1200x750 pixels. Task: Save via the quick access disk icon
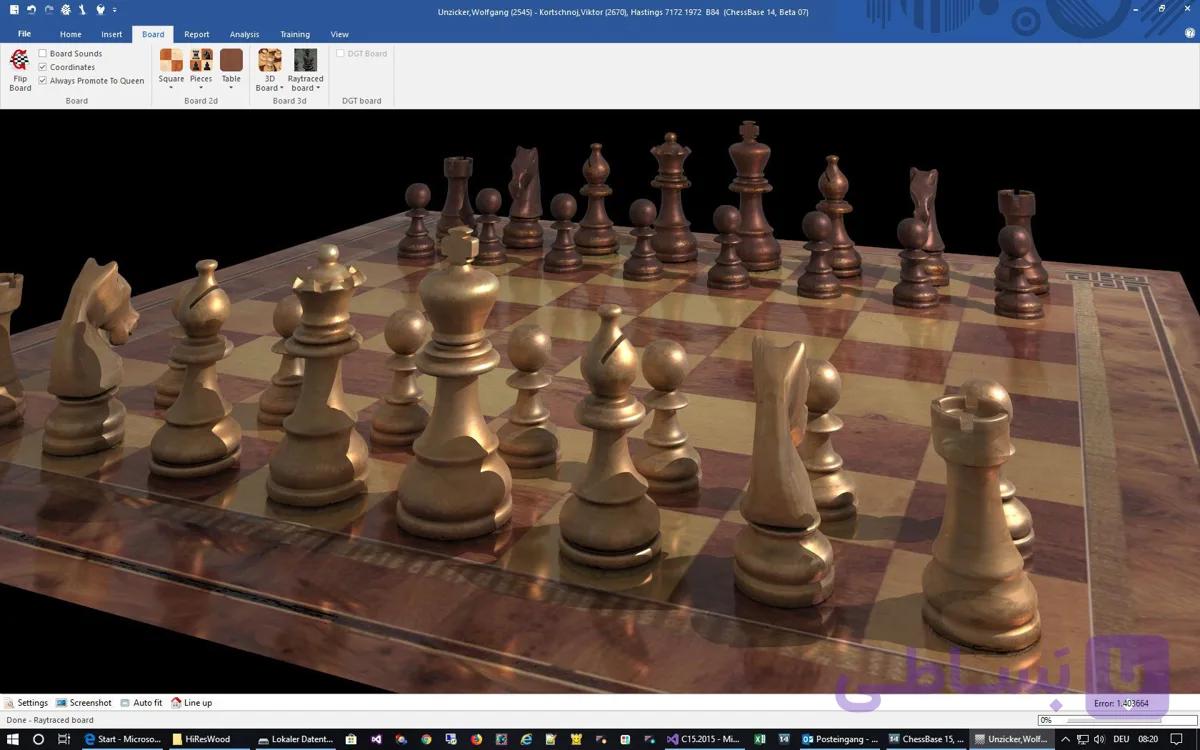[14, 10]
